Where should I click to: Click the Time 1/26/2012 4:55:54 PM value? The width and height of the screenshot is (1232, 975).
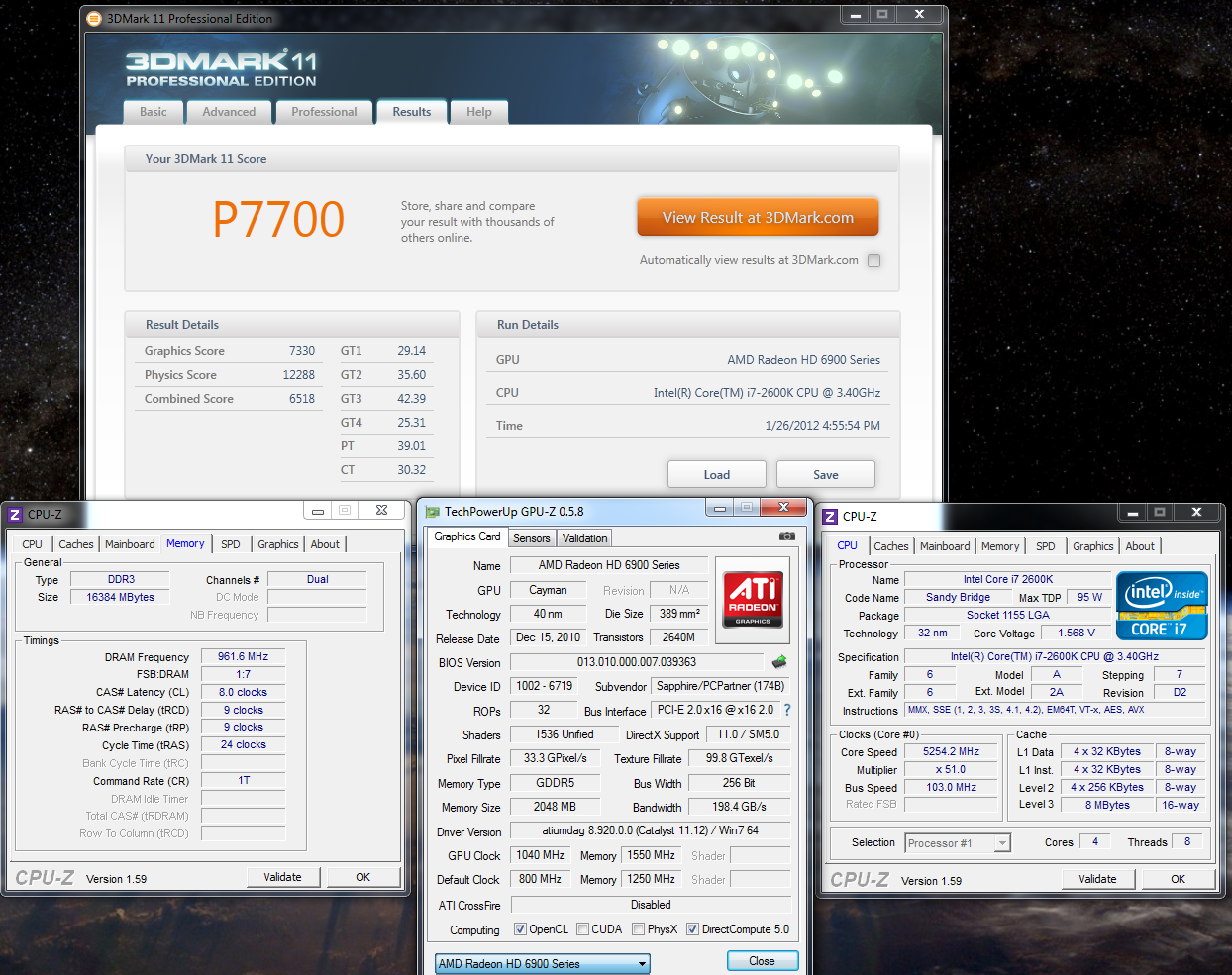coord(822,426)
